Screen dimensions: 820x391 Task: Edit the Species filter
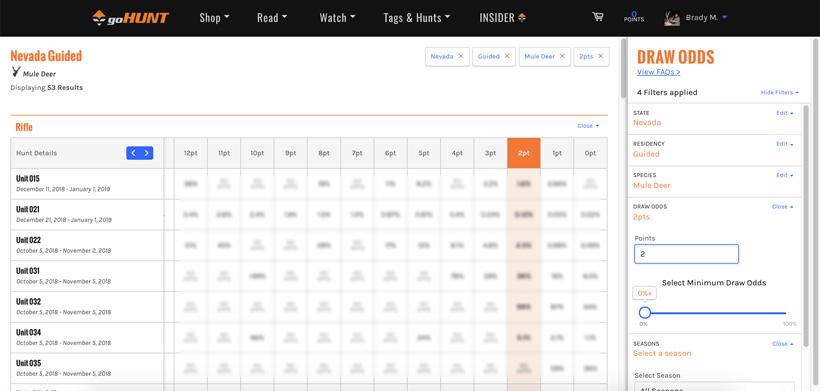(x=784, y=176)
